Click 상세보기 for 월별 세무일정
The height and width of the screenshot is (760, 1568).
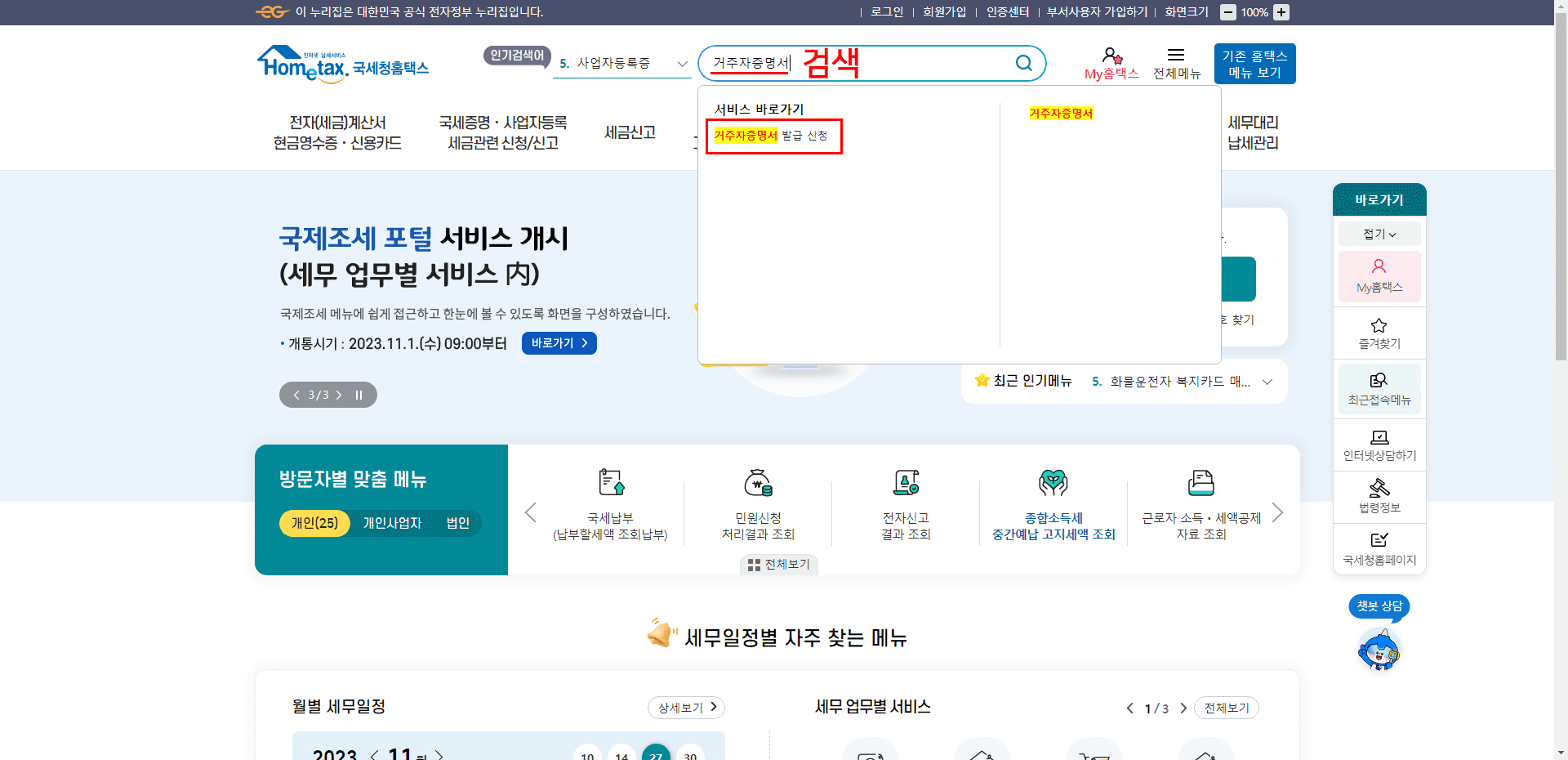tap(687, 708)
